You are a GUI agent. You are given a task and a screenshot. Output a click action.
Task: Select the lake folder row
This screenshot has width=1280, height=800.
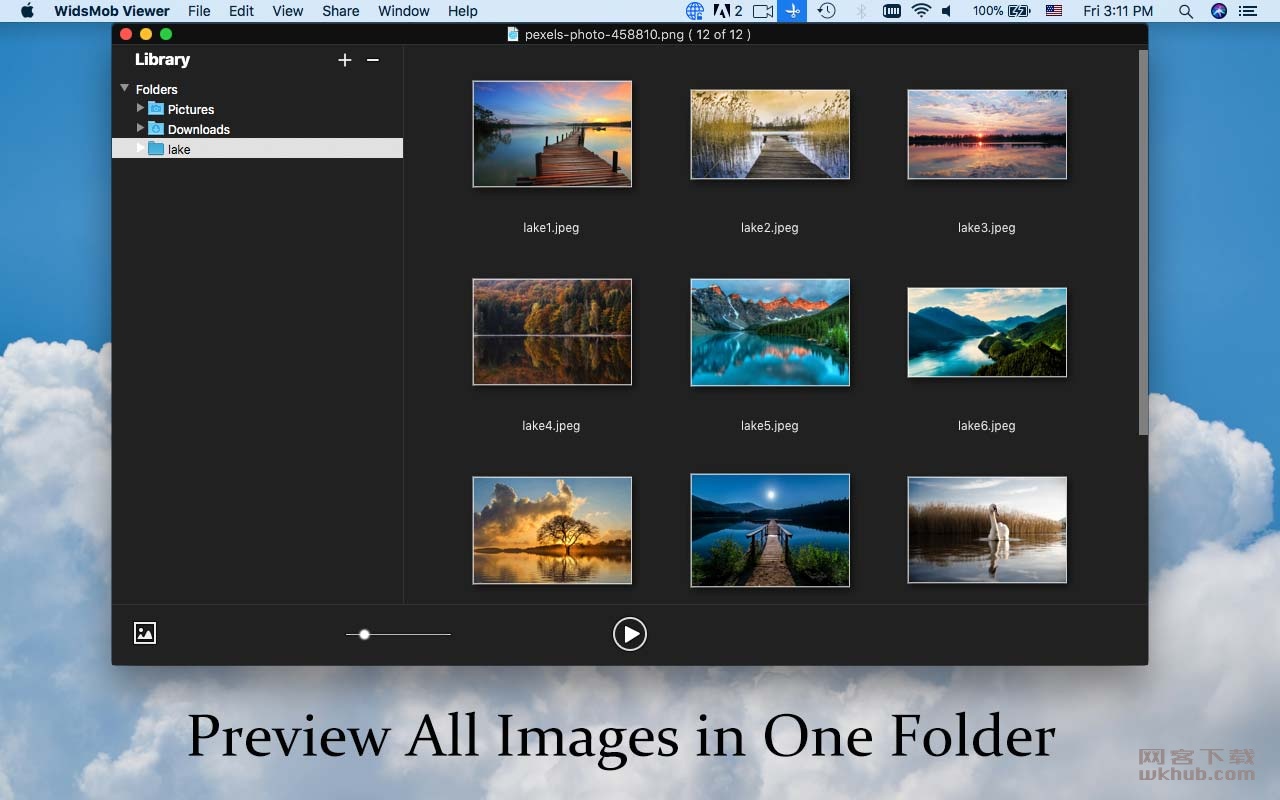[x=257, y=148]
